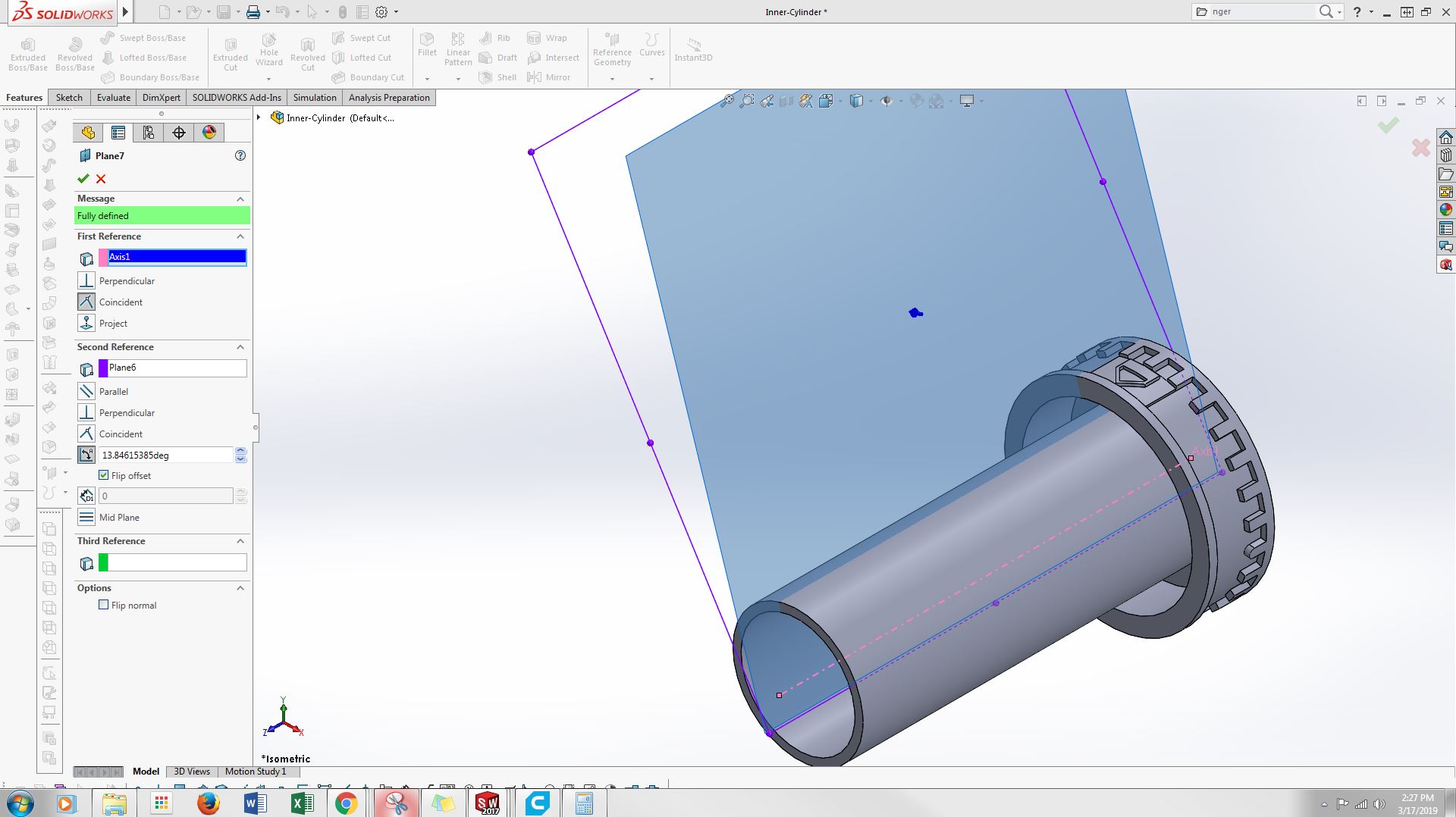1456x817 pixels.
Task: Click the Options gear icon
Action: pos(381,11)
